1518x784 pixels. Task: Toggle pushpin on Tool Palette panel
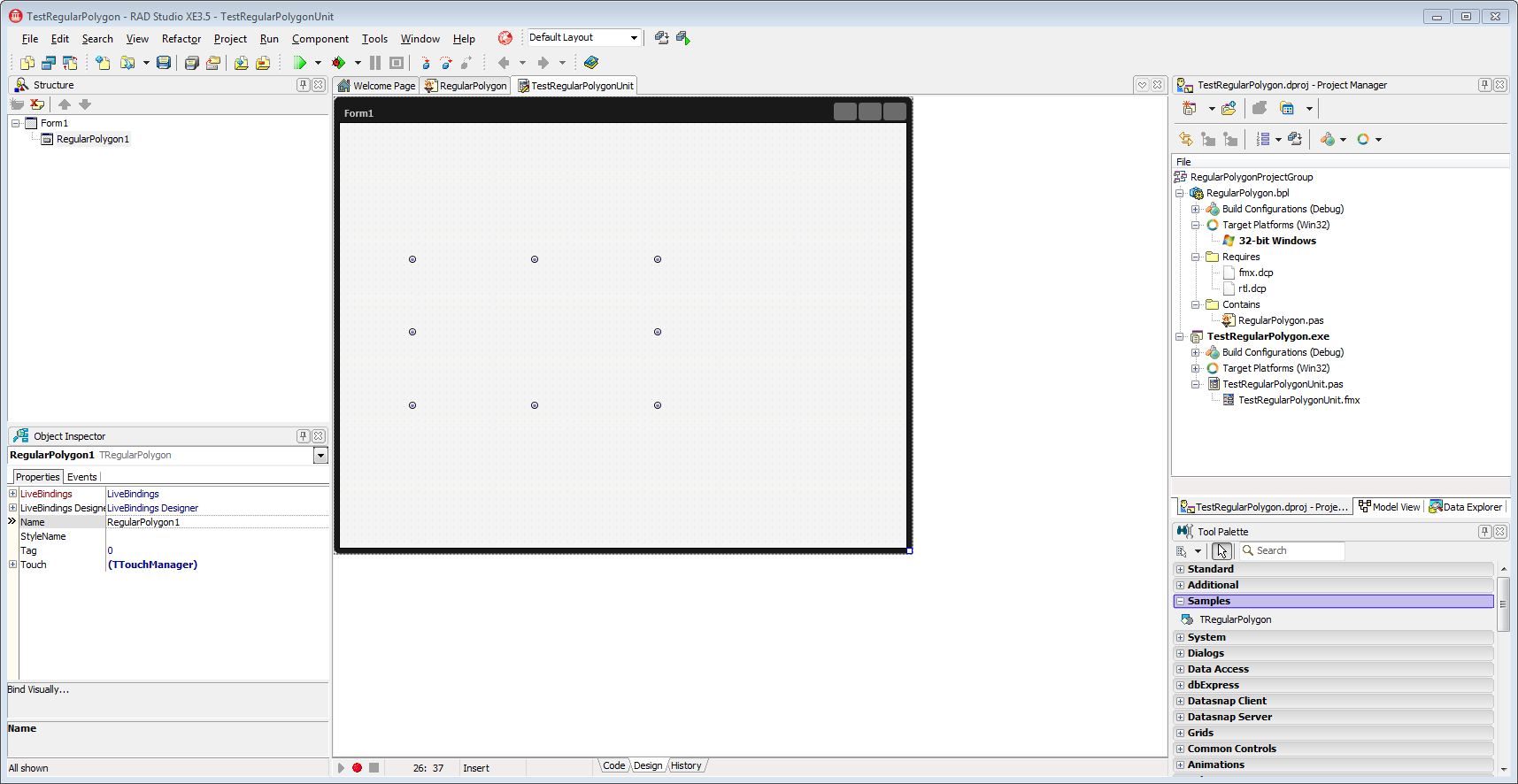point(1484,532)
